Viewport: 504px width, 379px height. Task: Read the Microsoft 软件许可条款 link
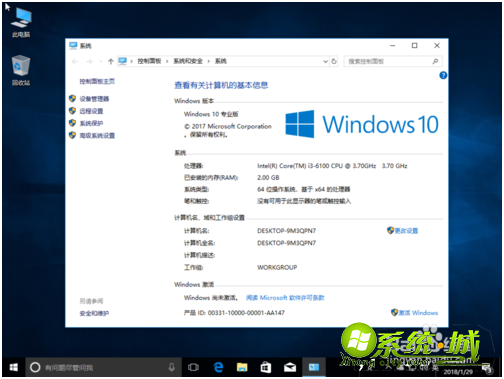click(x=285, y=298)
